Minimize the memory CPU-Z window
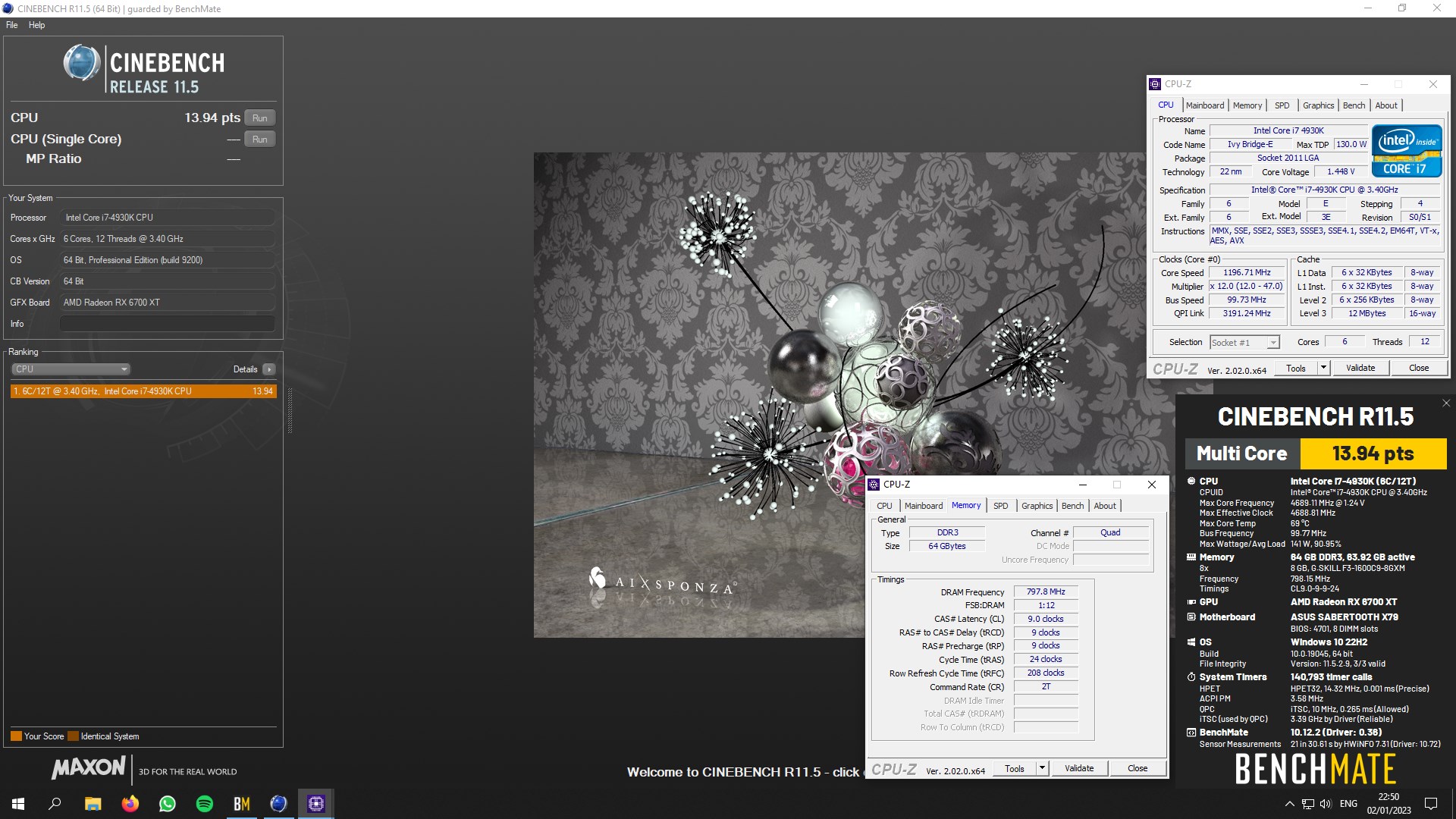The height and width of the screenshot is (819, 1456). [1083, 485]
